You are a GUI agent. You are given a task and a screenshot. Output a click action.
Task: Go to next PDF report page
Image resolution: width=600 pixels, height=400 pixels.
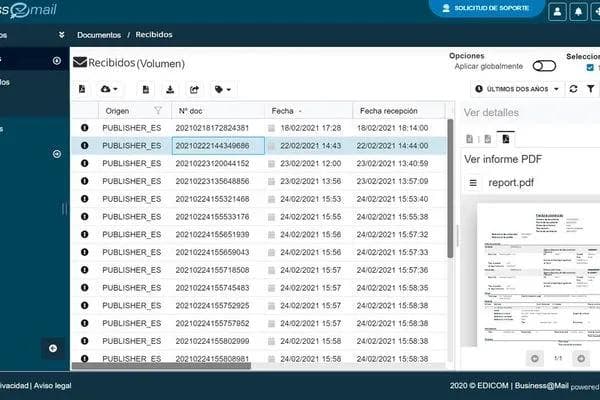tap(586, 357)
